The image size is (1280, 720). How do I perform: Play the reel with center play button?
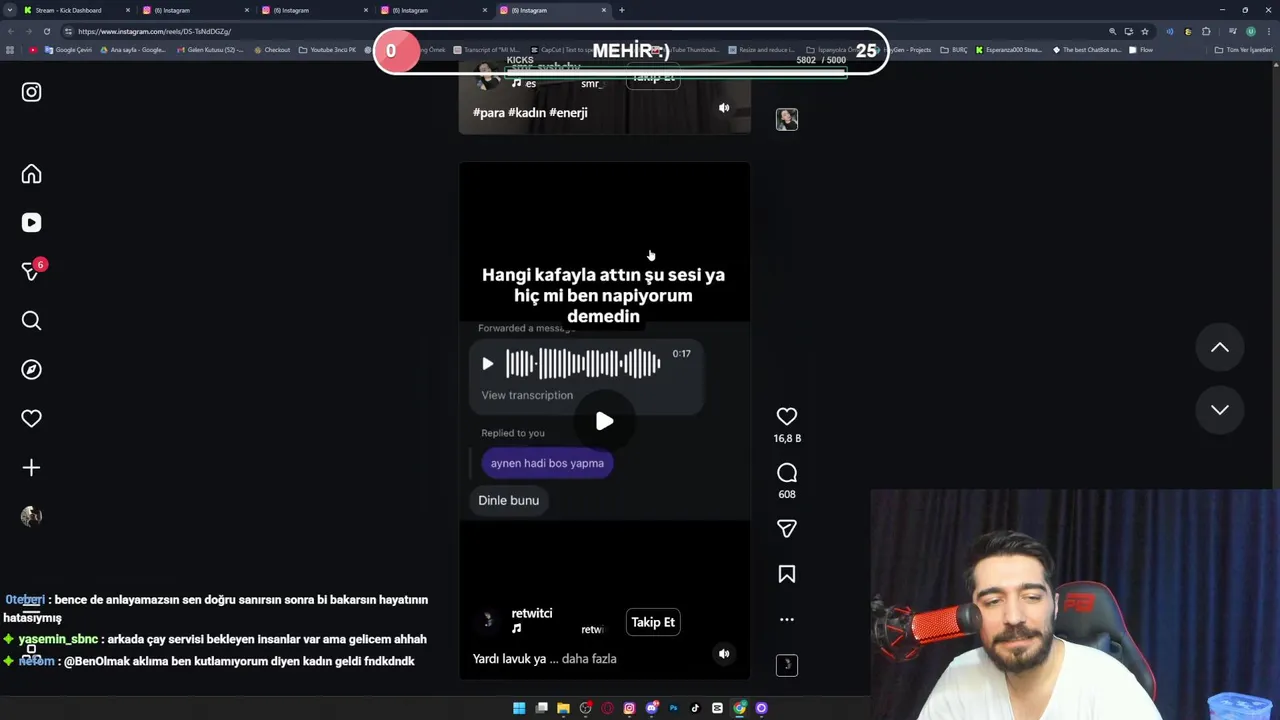(x=604, y=421)
